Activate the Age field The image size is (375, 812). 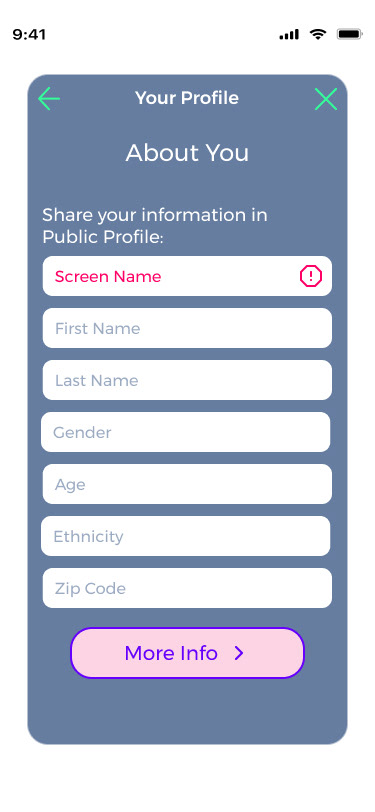[187, 484]
